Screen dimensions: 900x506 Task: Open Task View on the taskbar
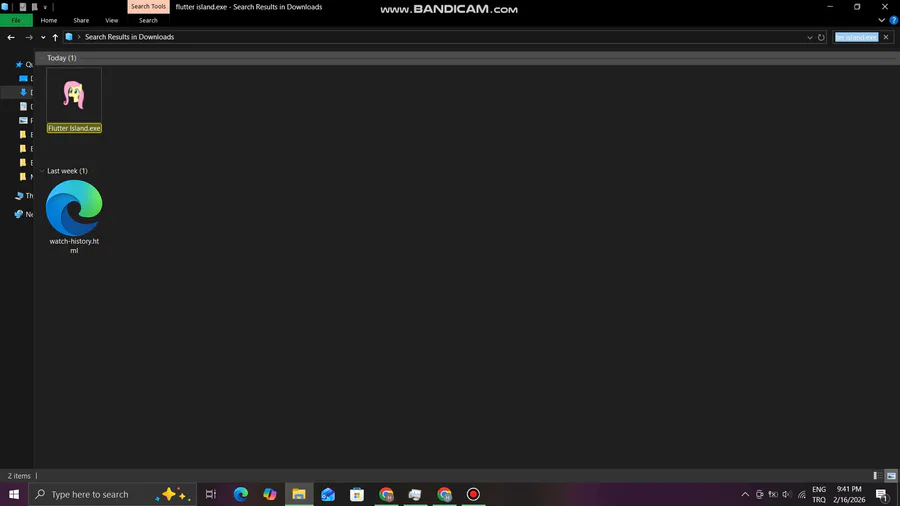click(x=211, y=494)
